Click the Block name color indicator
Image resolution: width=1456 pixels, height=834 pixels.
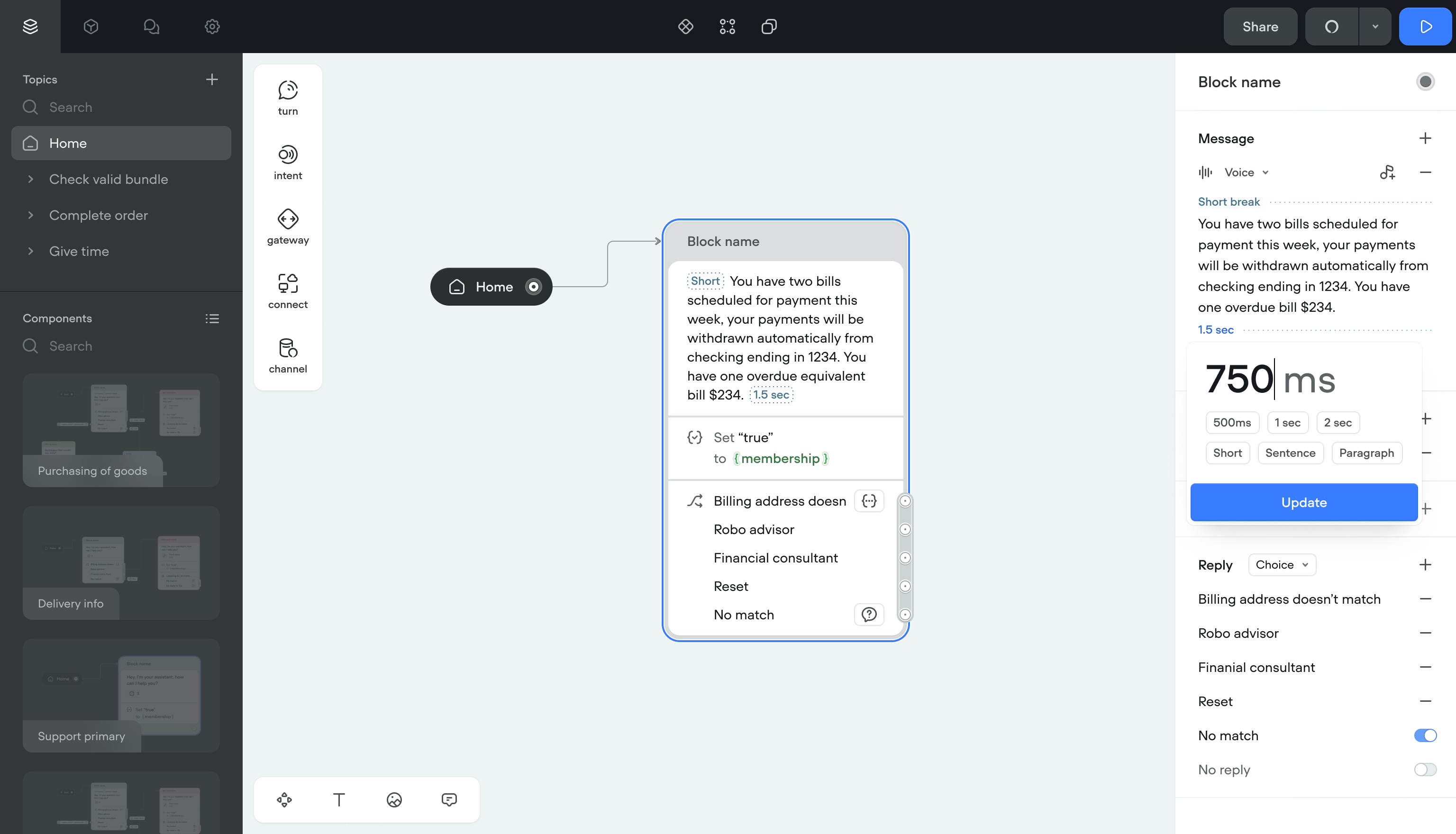coord(1425,82)
